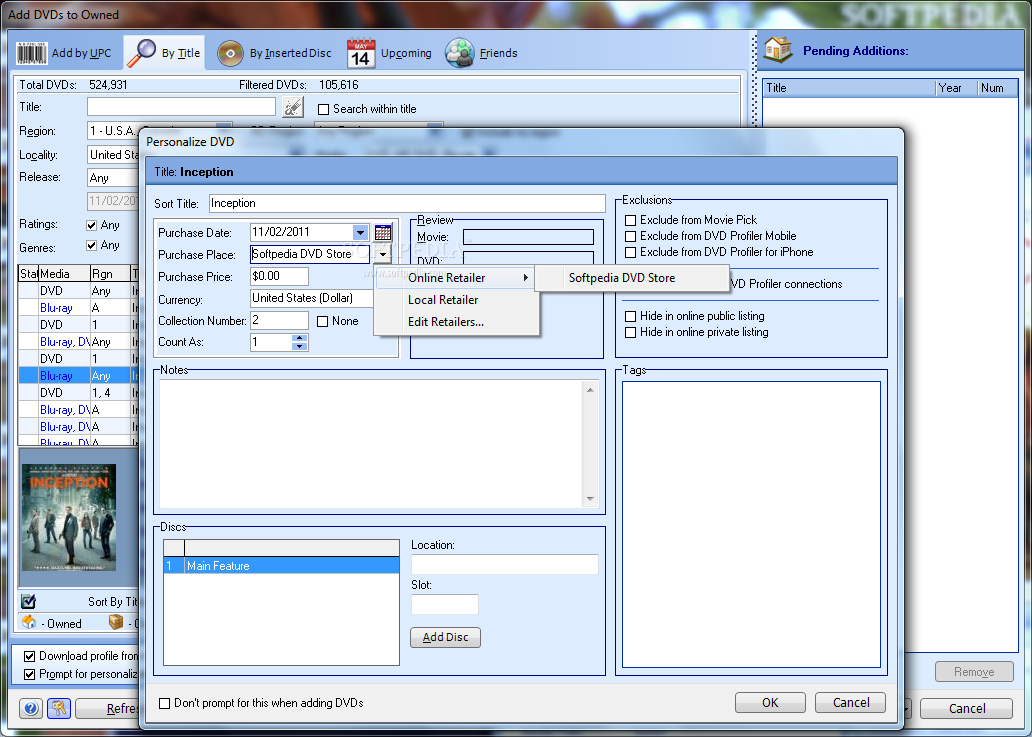Screen dimensions: 1032x737
Task: Click OK in Personalize DVD dialog
Action: [770, 703]
